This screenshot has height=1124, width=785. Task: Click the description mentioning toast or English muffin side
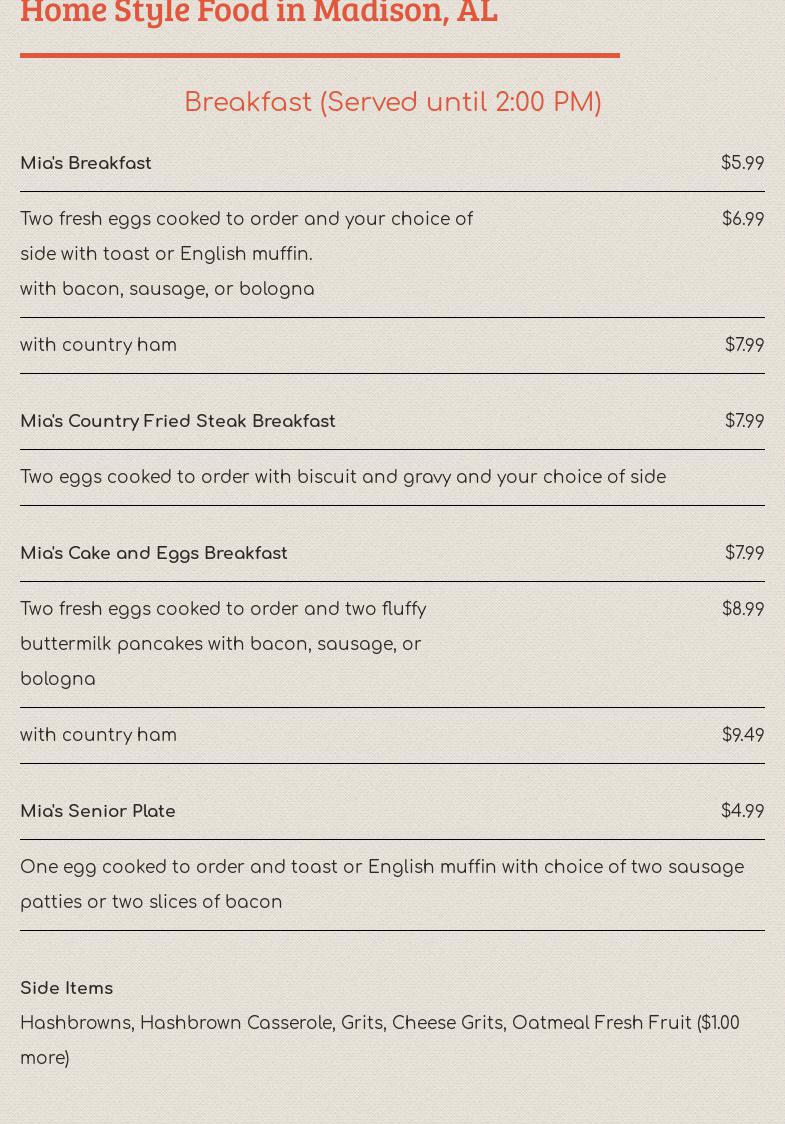pyautogui.click(x=246, y=237)
